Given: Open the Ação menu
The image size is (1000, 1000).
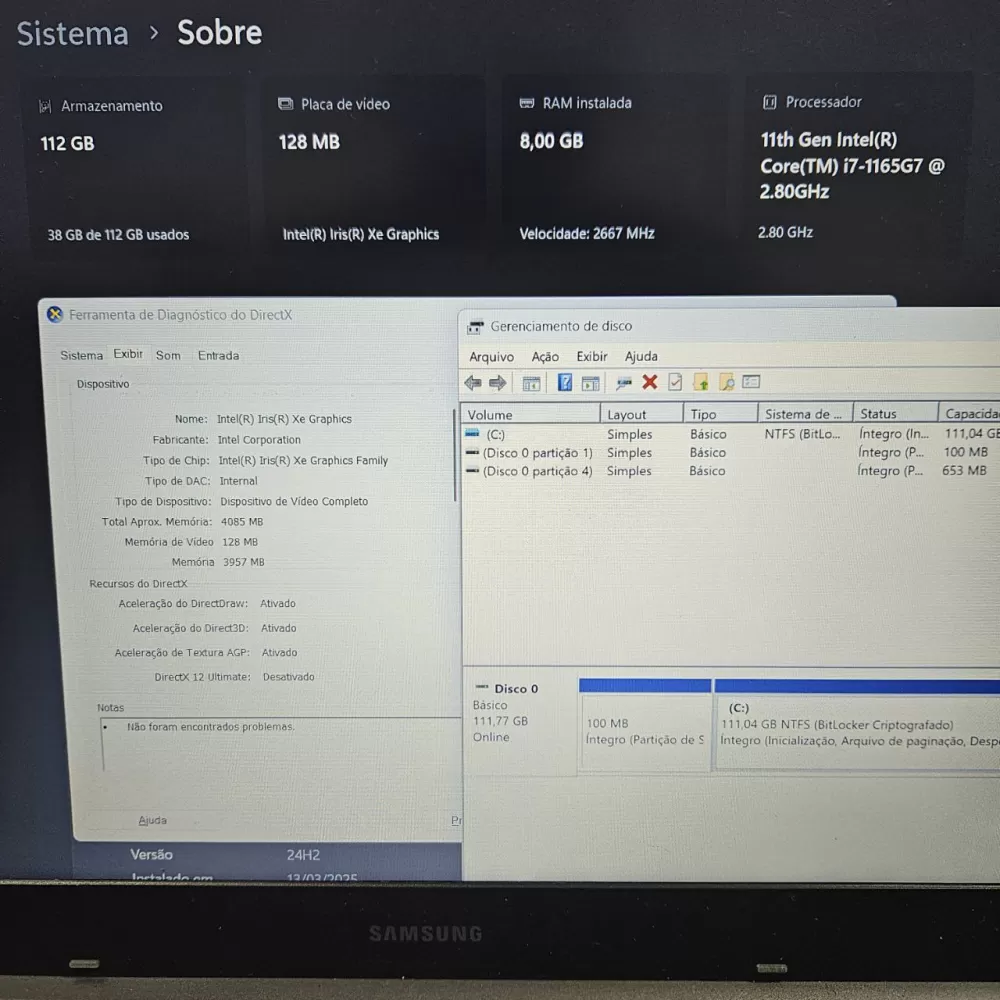Looking at the screenshot, I should (545, 357).
